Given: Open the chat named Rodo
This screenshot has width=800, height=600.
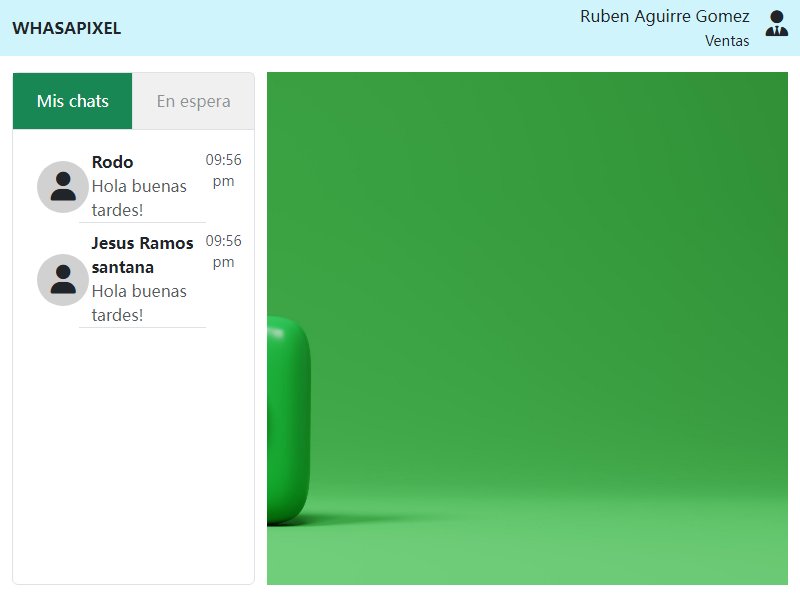Looking at the screenshot, I should [x=112, y=162].
